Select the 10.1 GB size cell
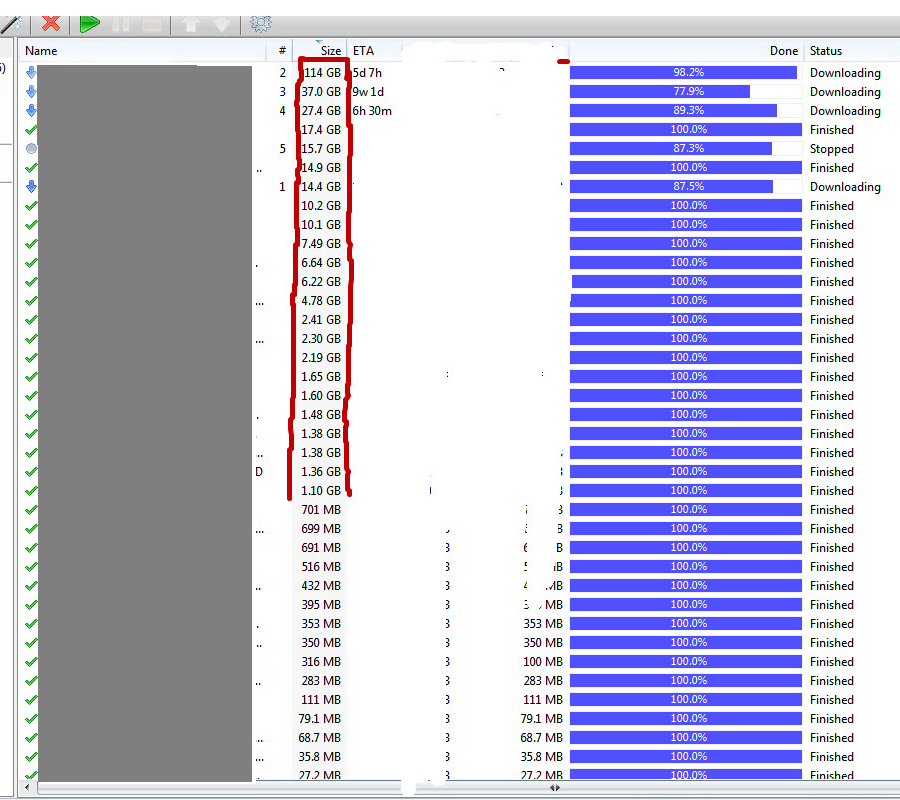 coord(321,225)
